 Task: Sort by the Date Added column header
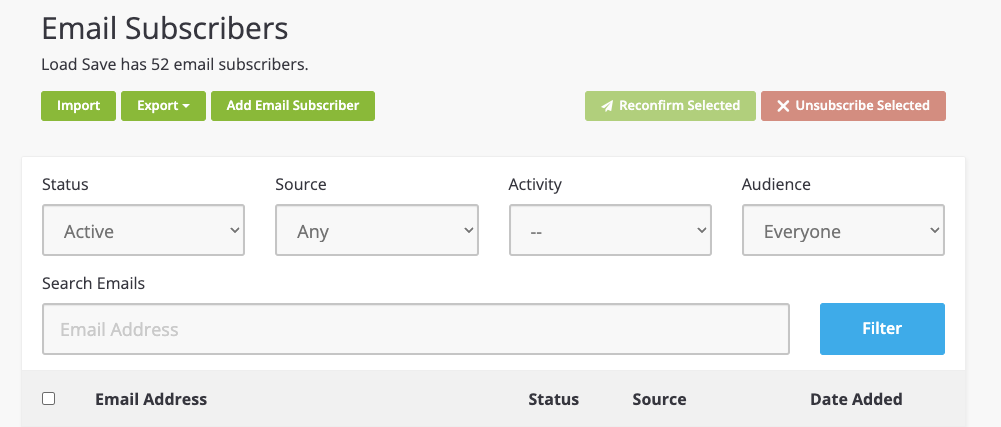[856, 399]
